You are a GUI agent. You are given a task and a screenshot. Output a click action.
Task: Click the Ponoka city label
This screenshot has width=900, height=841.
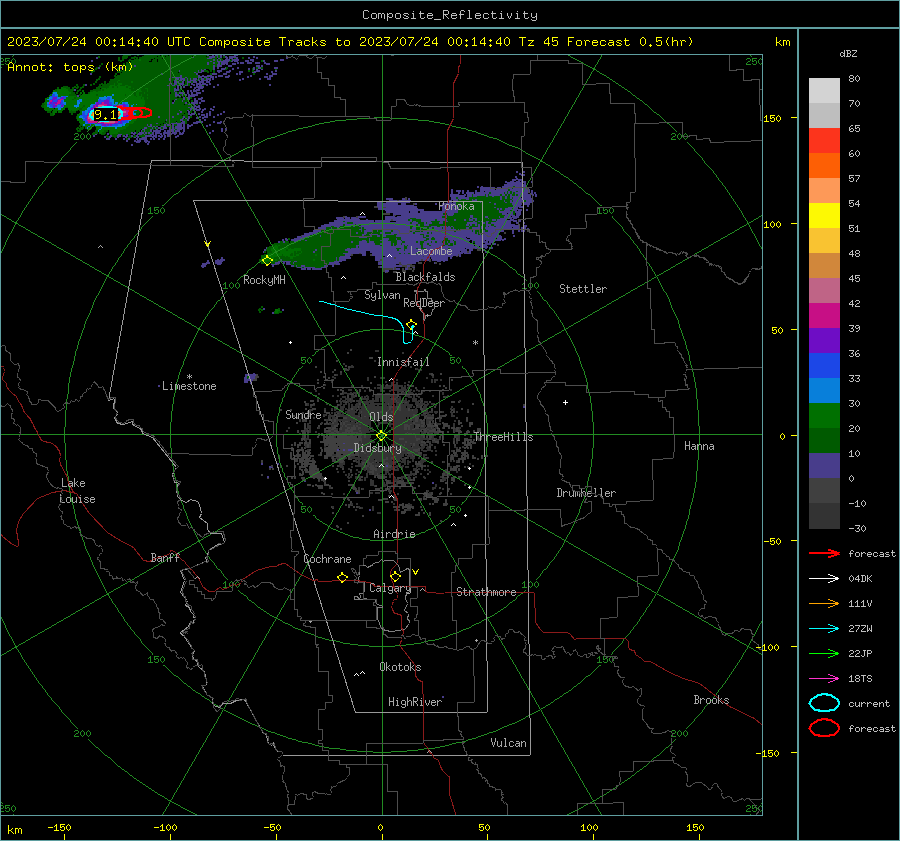coord(456,206)
